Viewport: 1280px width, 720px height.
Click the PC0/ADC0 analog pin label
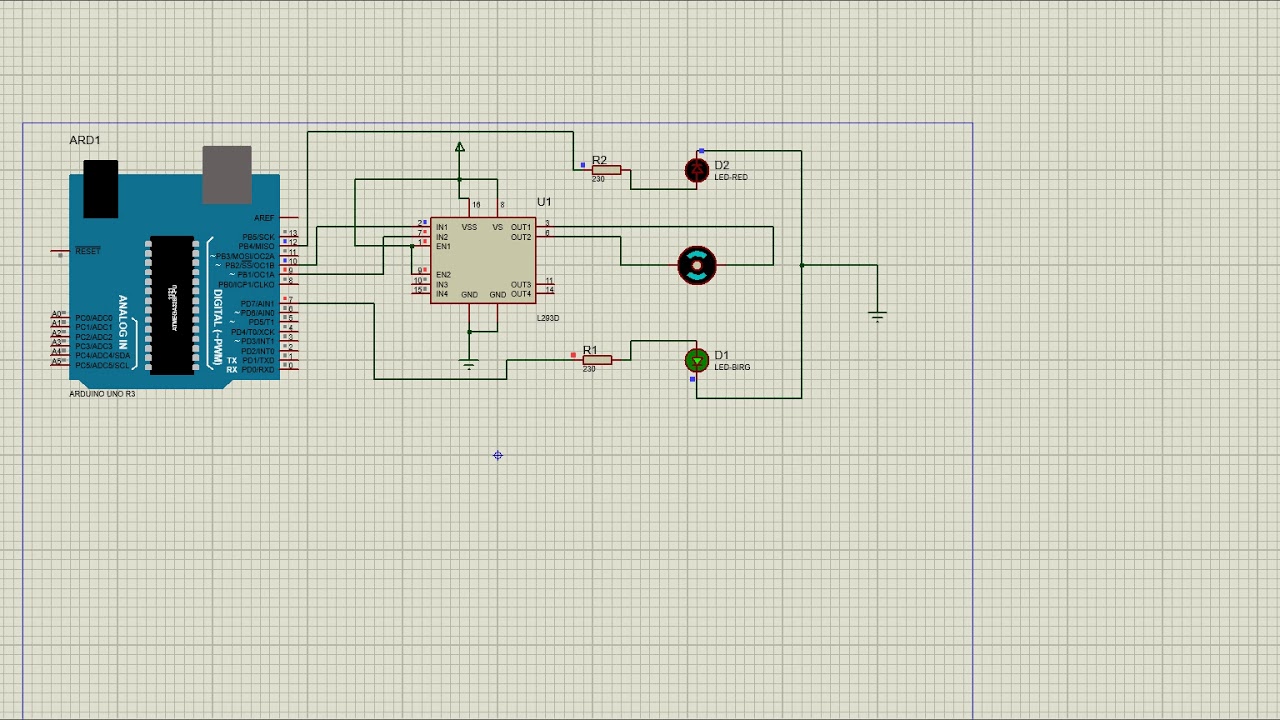pyautogui.click(x=94, y=318)
